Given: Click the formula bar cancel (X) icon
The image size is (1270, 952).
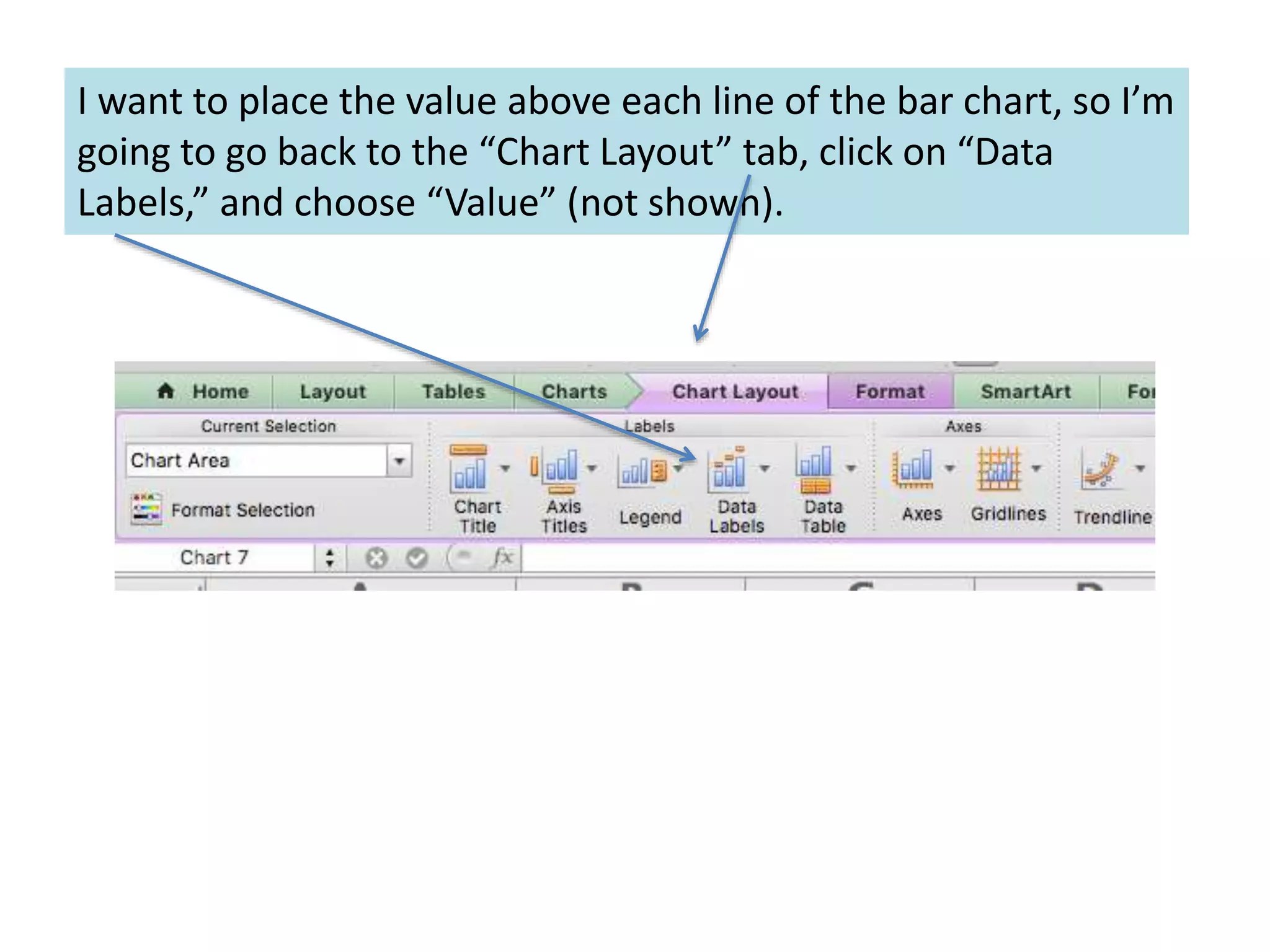Looking at the screenshot, I should tap(376, 558).
